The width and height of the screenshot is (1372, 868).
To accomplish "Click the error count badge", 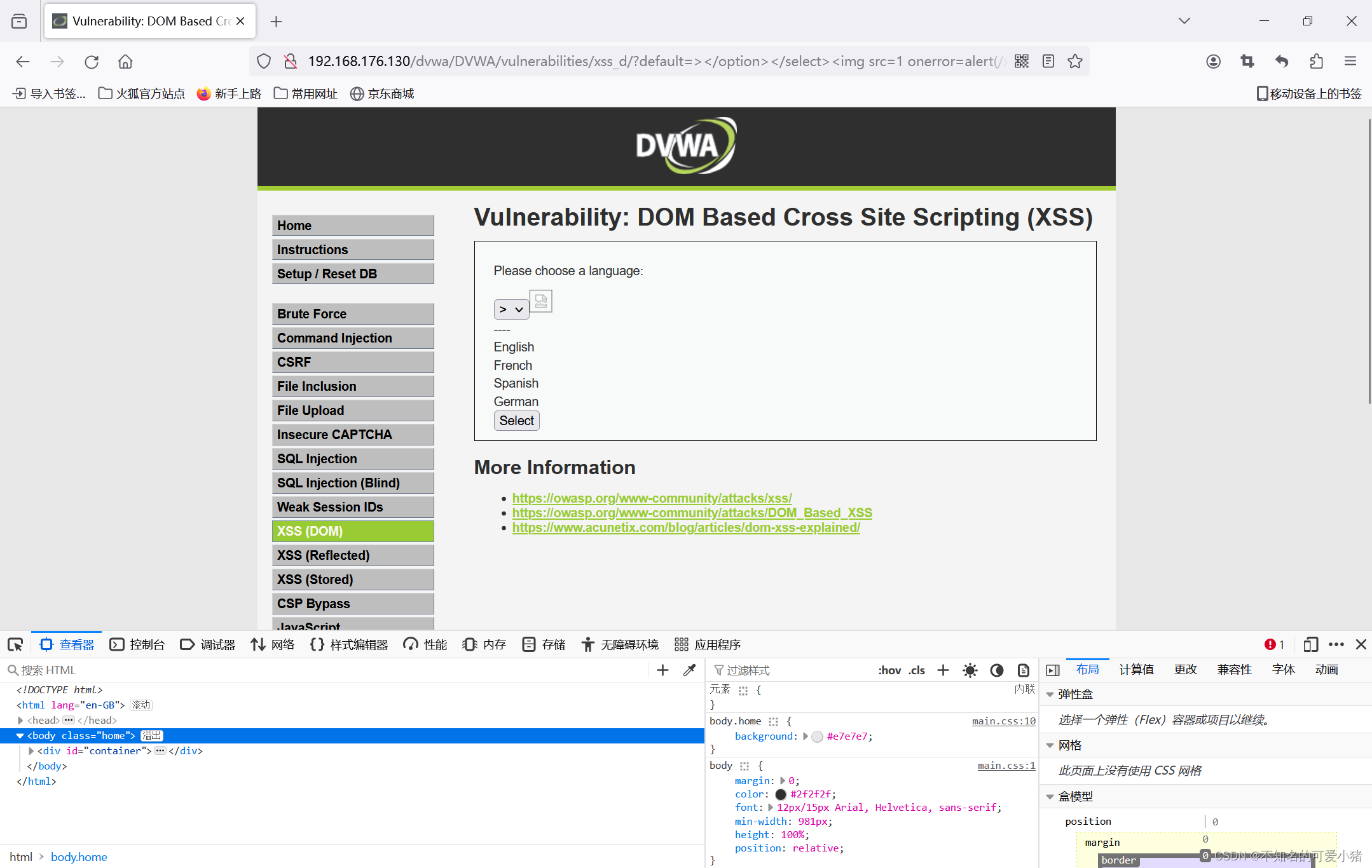I will (x=1274, y=644).
